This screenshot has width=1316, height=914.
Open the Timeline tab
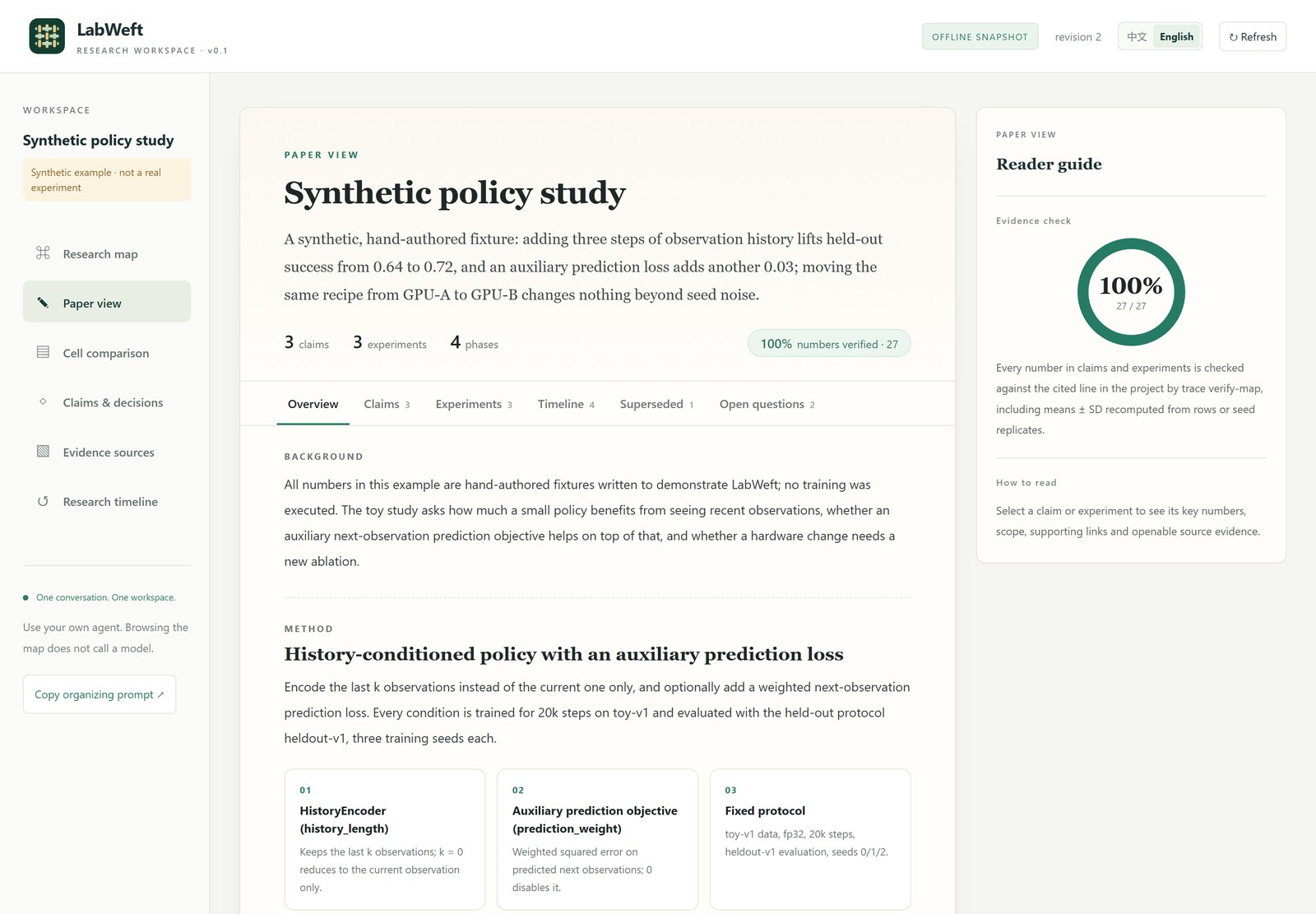pyautogui.click(x=566, y=404)
